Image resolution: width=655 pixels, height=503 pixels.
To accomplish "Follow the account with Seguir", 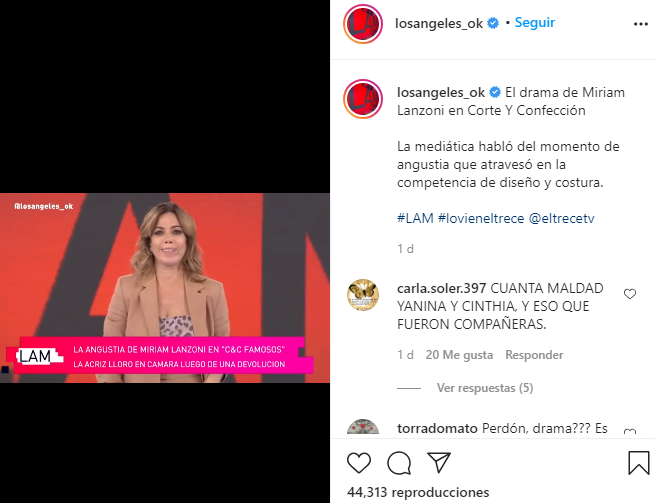I will click(534, 23).
